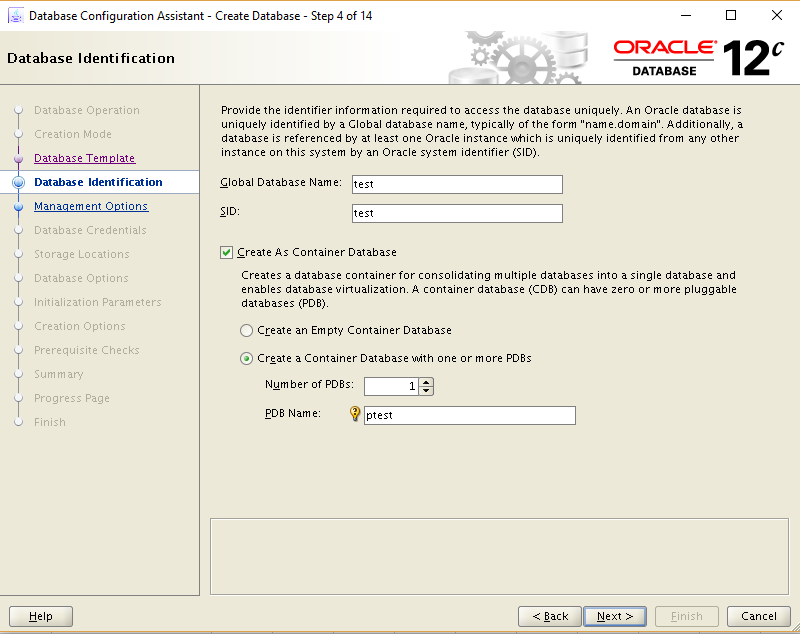The height and width of the screenshot is (634, 800).
Task: Click the Creation Mode step label
Action: click(73, 134)
